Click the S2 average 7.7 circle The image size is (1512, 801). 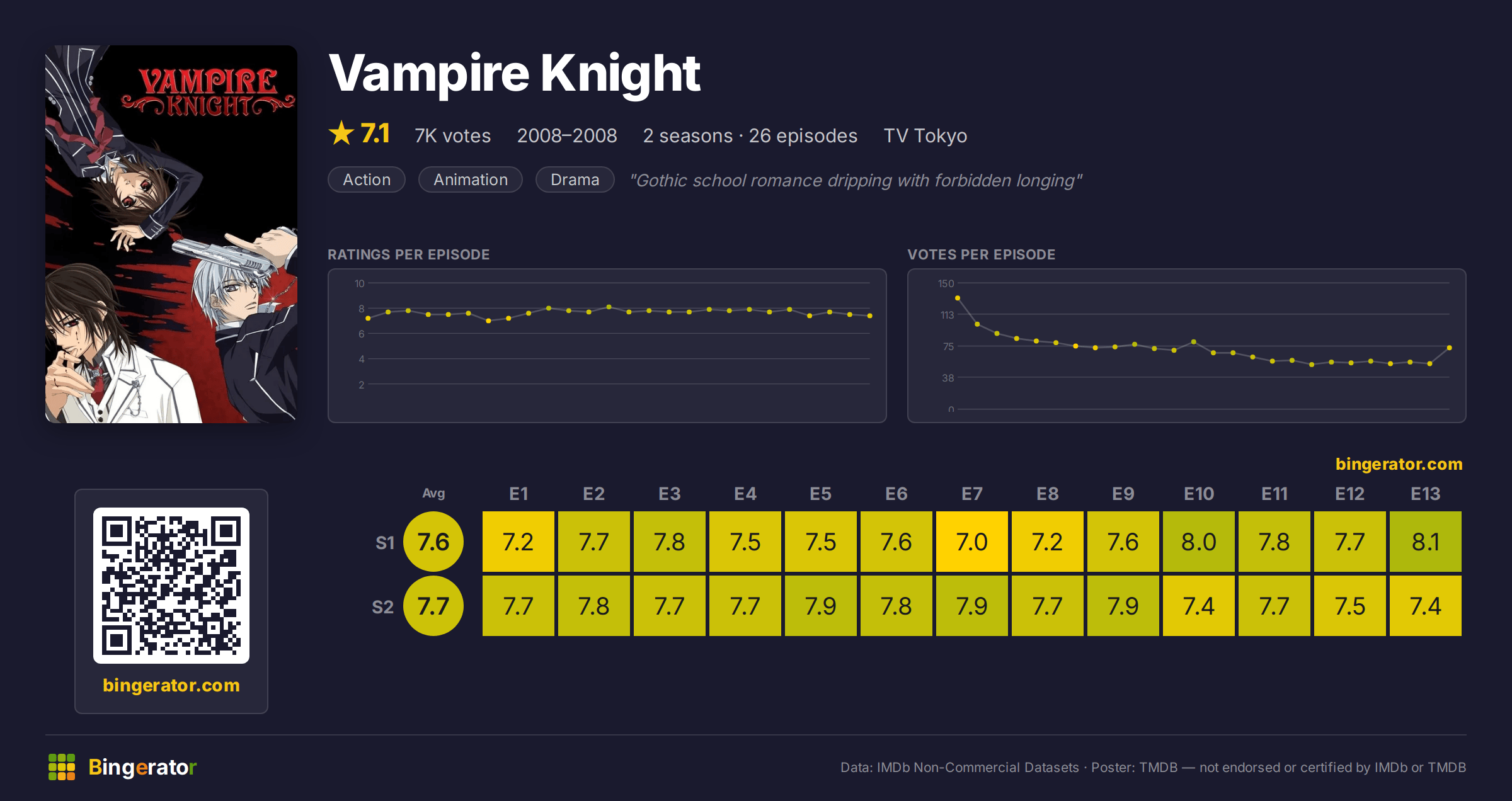[x=433, y=606]
